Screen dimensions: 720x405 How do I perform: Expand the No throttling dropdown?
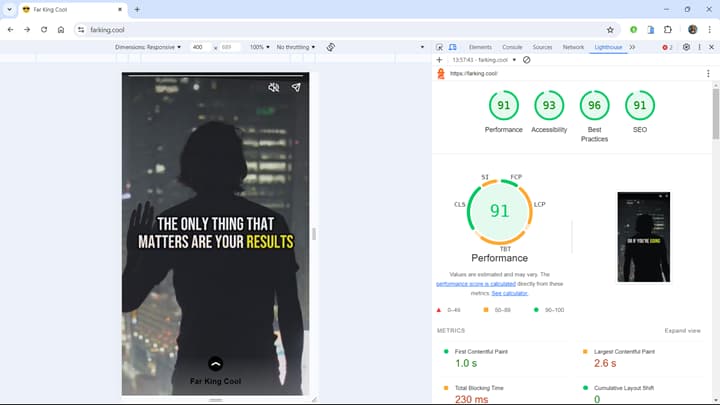(296, 47)
